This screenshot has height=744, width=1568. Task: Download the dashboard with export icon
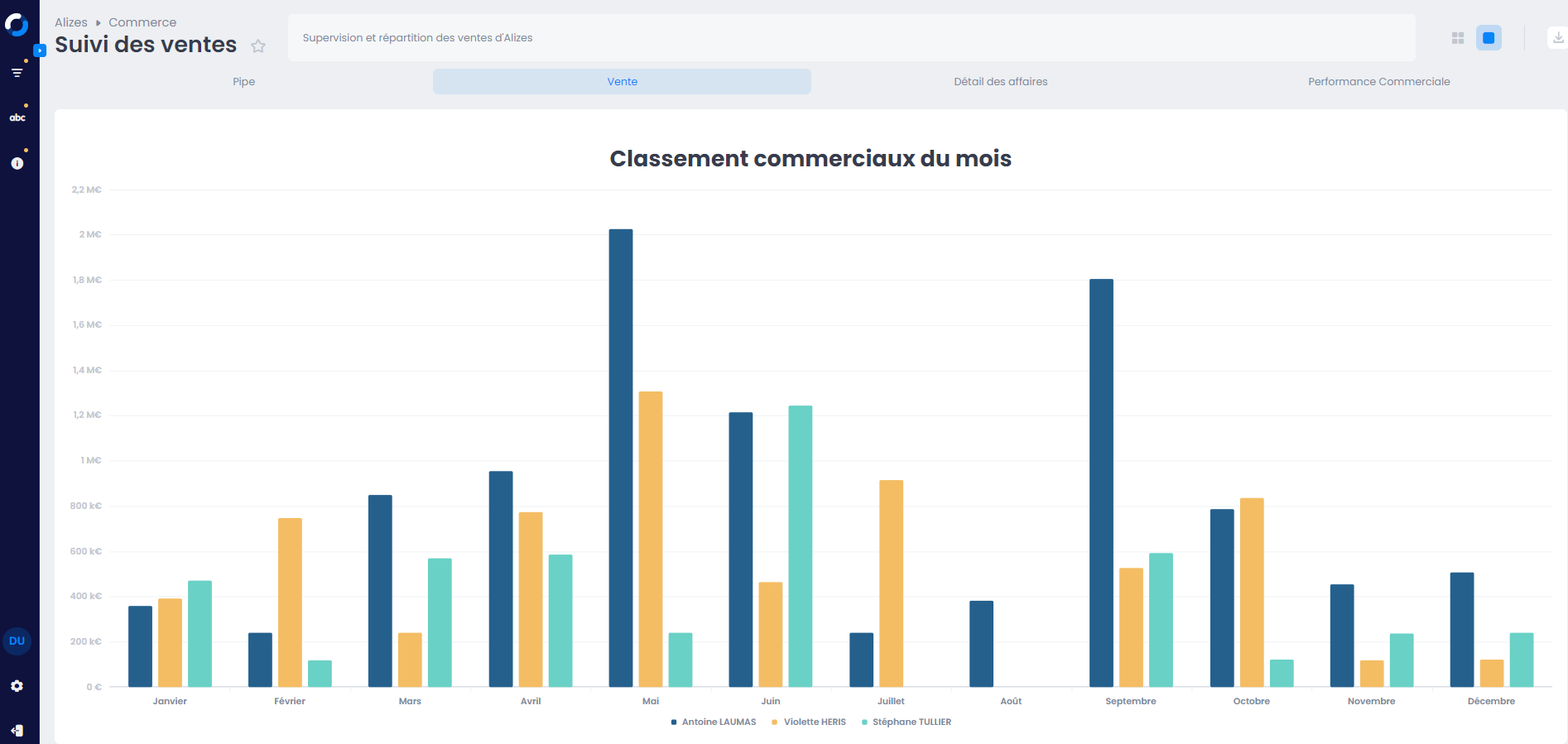pyautogui.click(x=1558, y=38)
